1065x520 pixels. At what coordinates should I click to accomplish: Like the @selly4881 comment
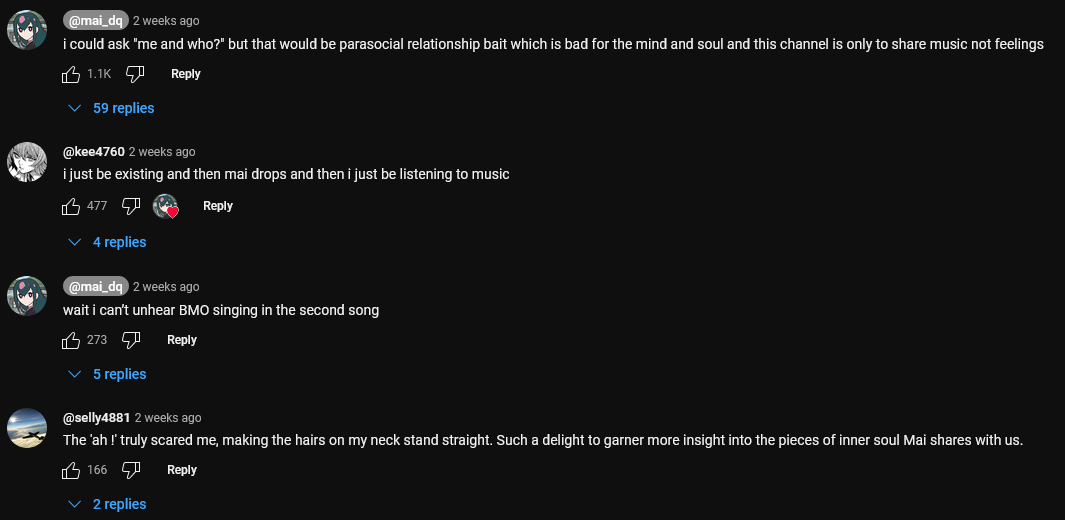click(x=71, y=470)
